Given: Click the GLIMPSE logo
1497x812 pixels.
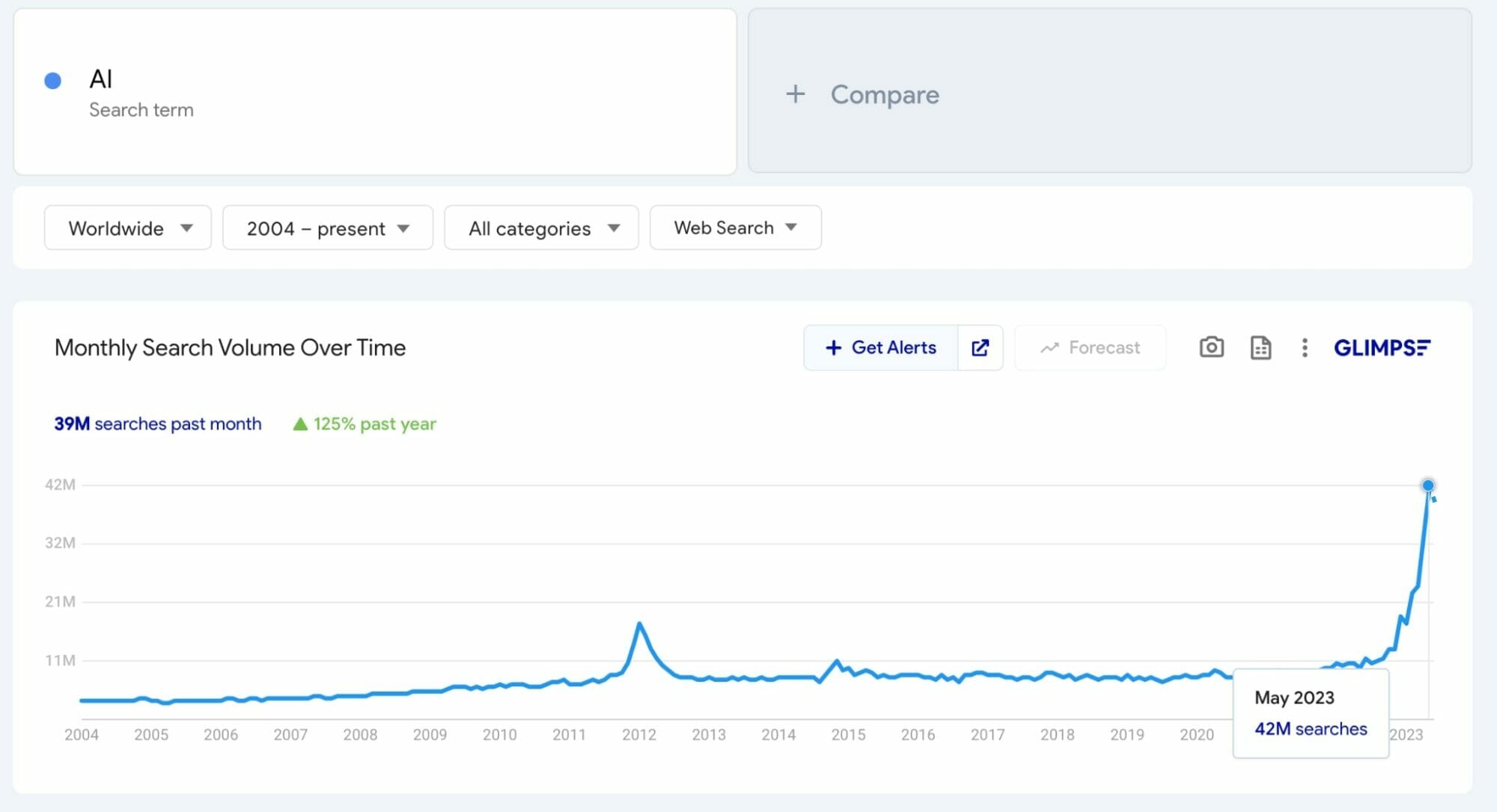Looking at the screenshot, I should click(x=1382, y=347).
